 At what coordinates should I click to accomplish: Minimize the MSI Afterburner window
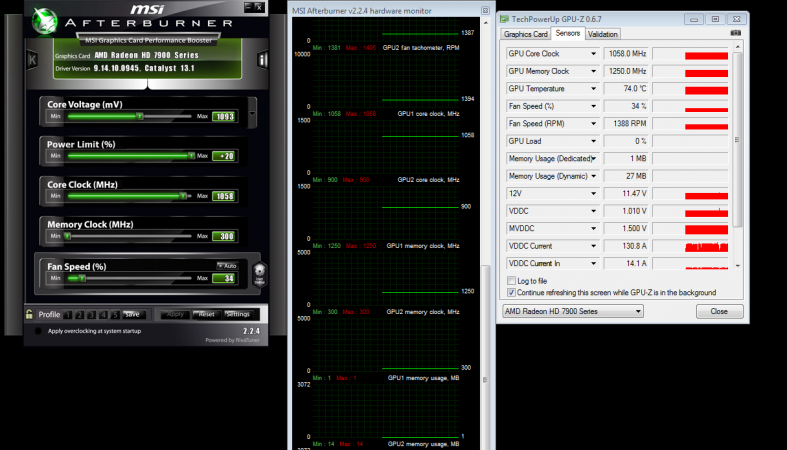click(248, 7)
